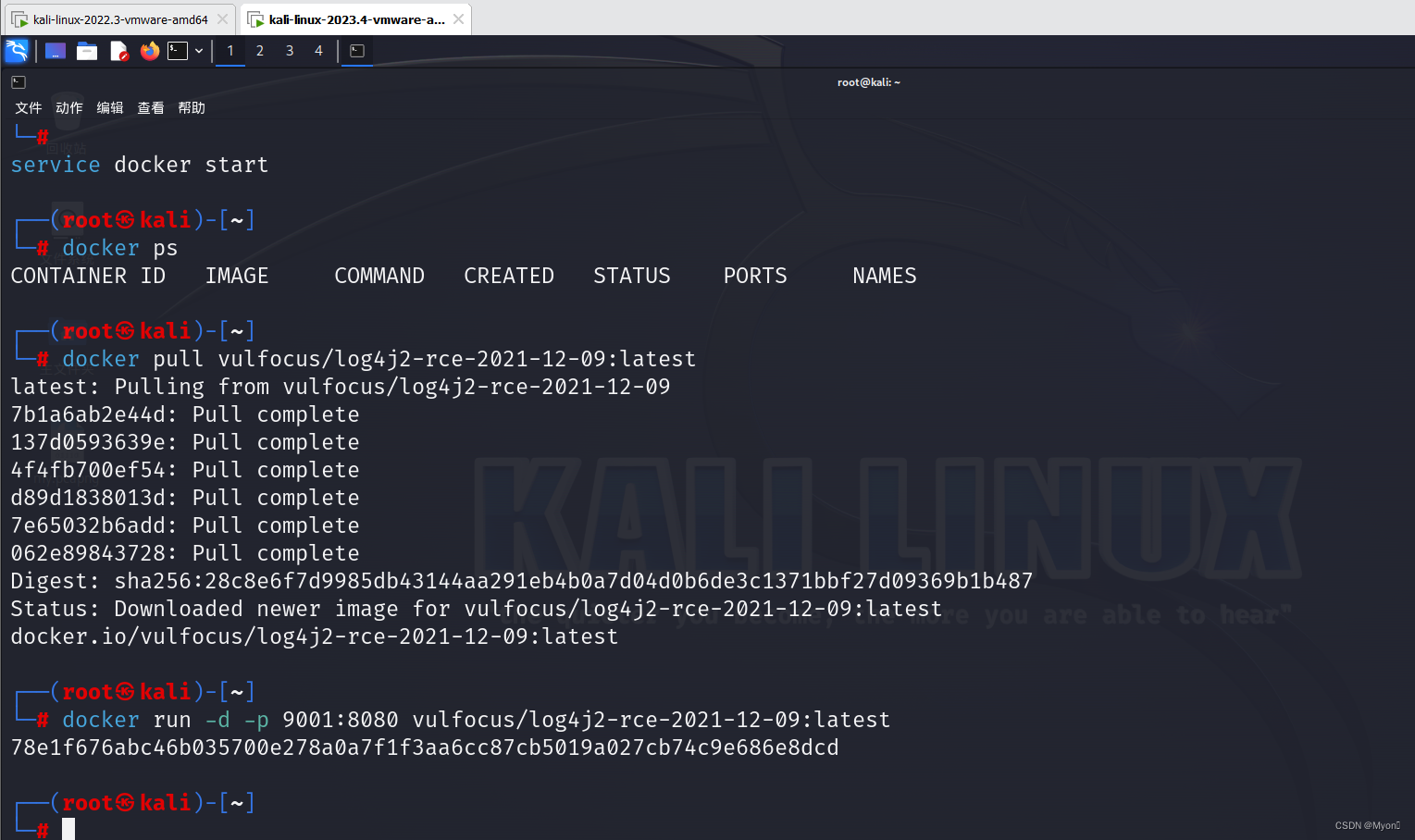Expand terminal launcher dropdown arrow
The image size is (1415, 840).
point(199,51)
